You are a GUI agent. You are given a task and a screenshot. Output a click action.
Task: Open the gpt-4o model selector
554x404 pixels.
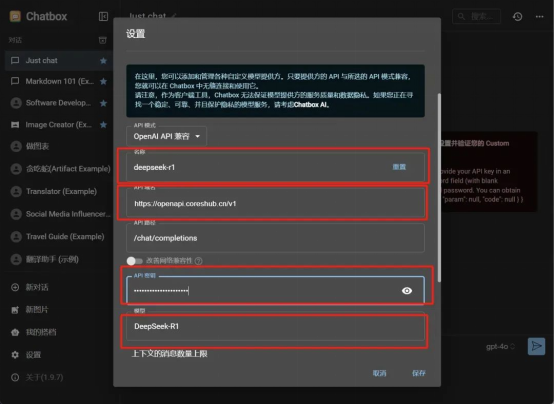(x=500, y=346)
